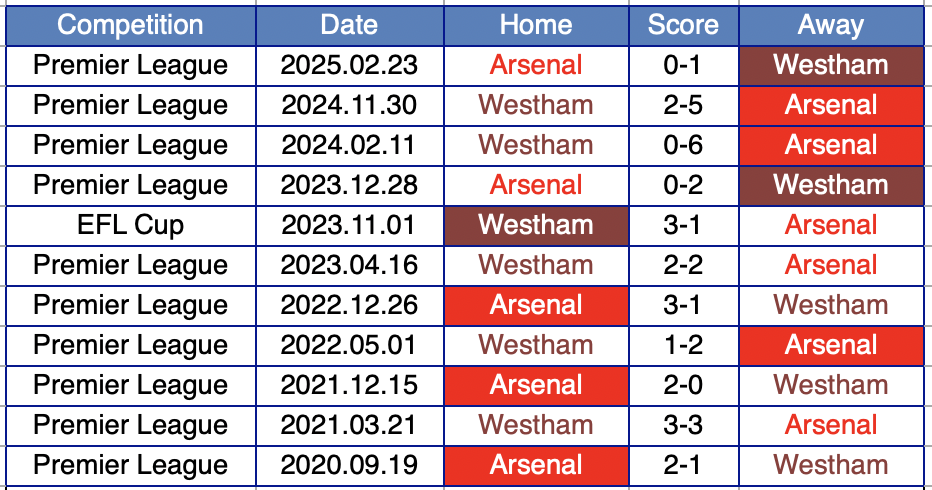Select the date cell 2024.11.30
This screenshot has width=932, height=490.
coord(349,105)
